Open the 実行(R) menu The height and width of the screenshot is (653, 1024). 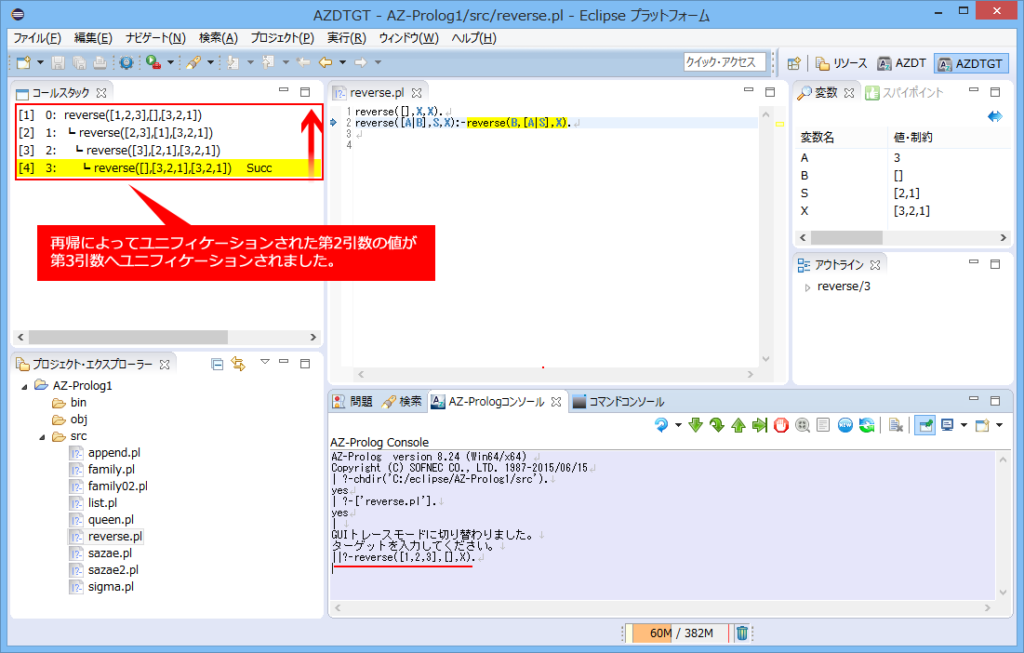pyautogui.click(x=348, y=37)
